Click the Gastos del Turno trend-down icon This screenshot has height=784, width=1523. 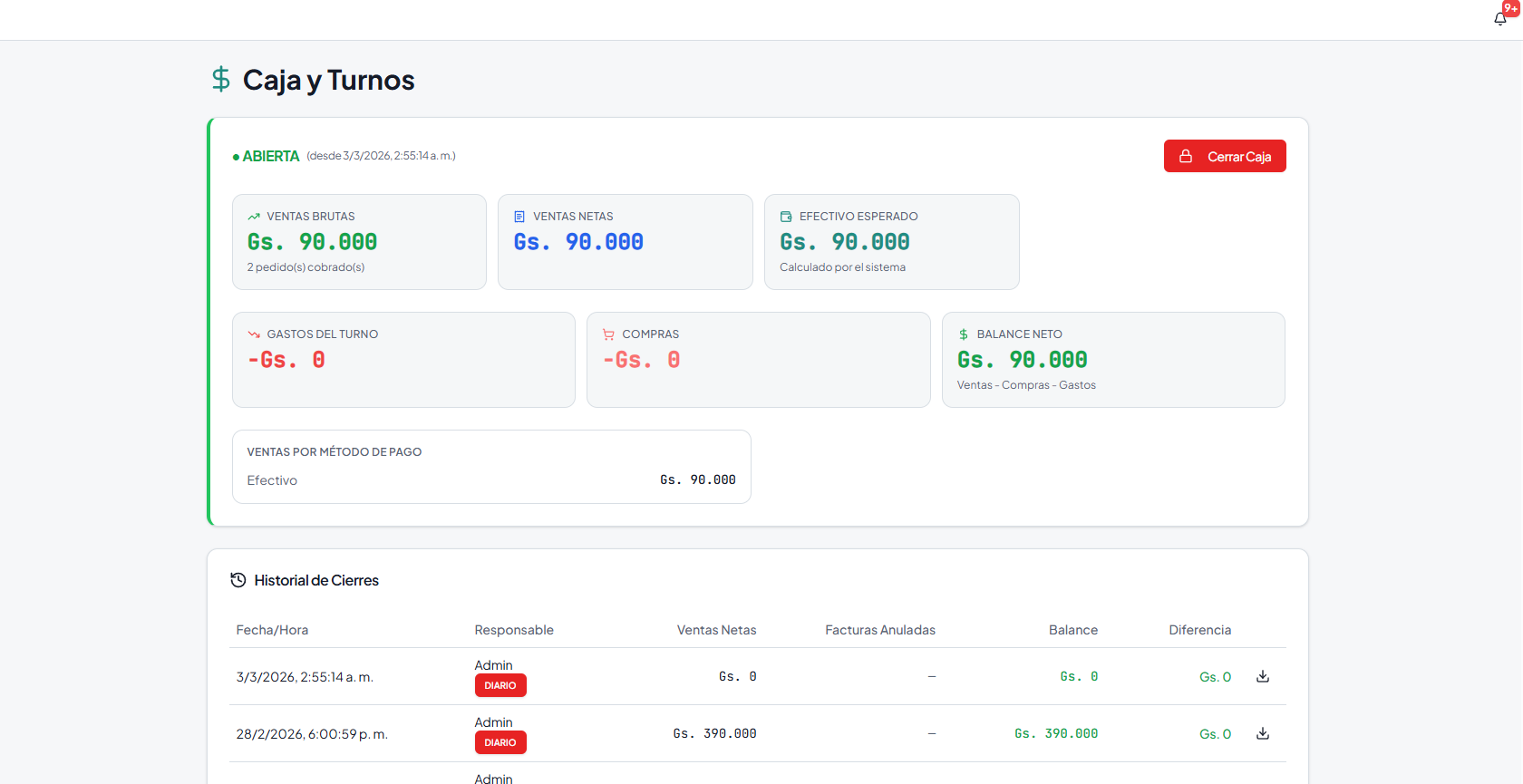254,334
